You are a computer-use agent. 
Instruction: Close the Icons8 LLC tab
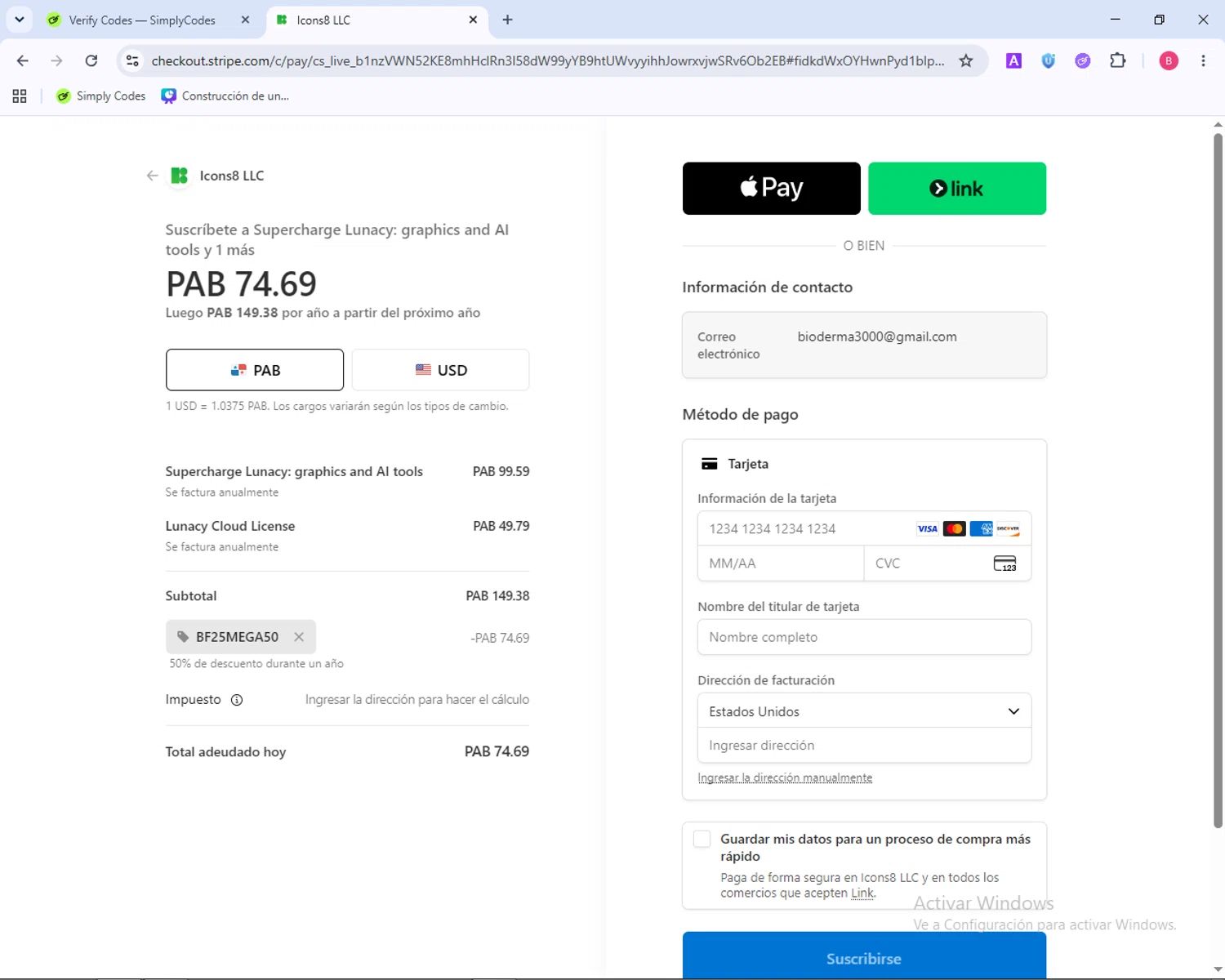(x=473, y=20)
